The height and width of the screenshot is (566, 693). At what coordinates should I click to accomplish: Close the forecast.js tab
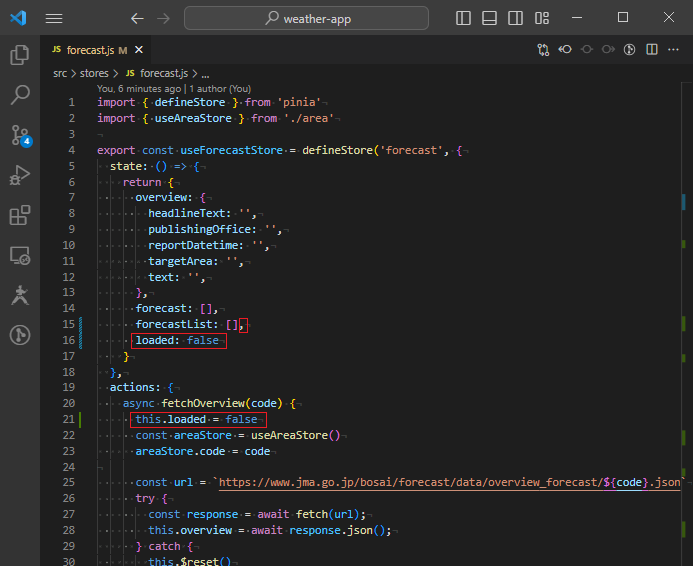[139, 50]
